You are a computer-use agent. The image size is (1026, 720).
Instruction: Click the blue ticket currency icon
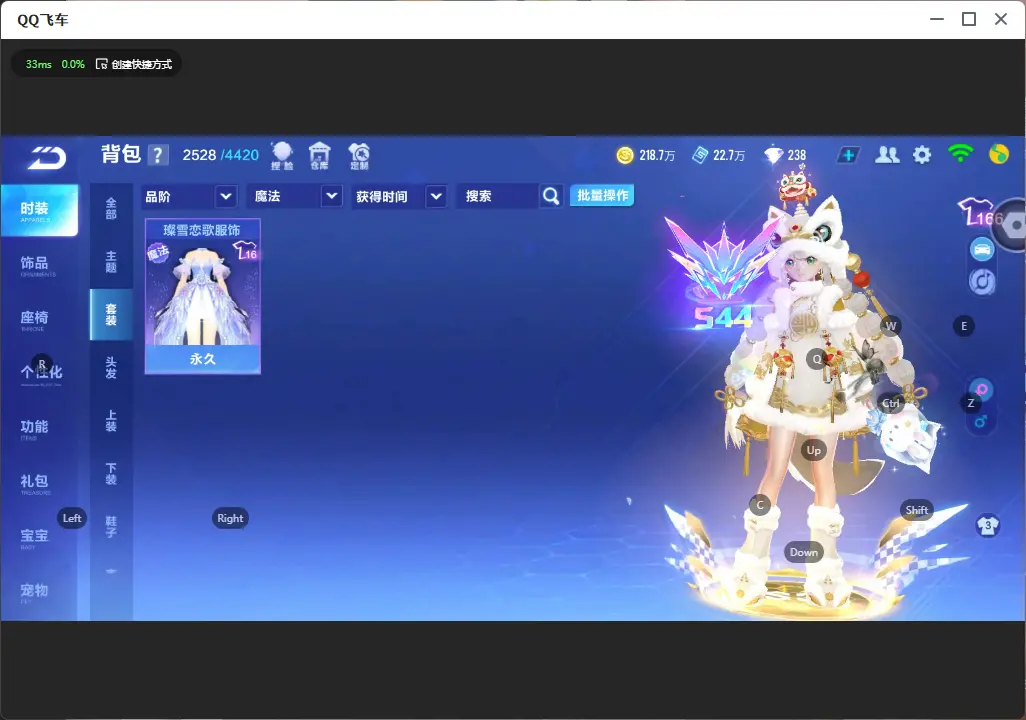pos(700,155)
